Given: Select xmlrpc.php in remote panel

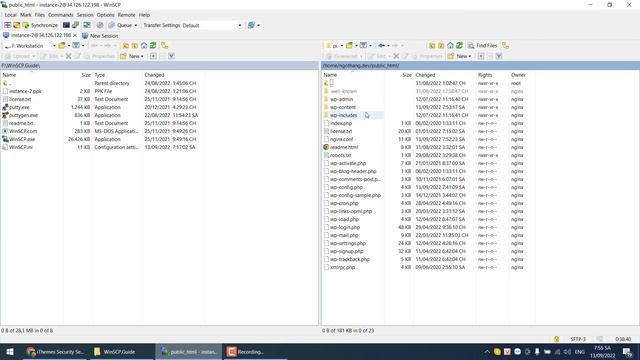Looking at the screenshot, I should pos(342,267).
